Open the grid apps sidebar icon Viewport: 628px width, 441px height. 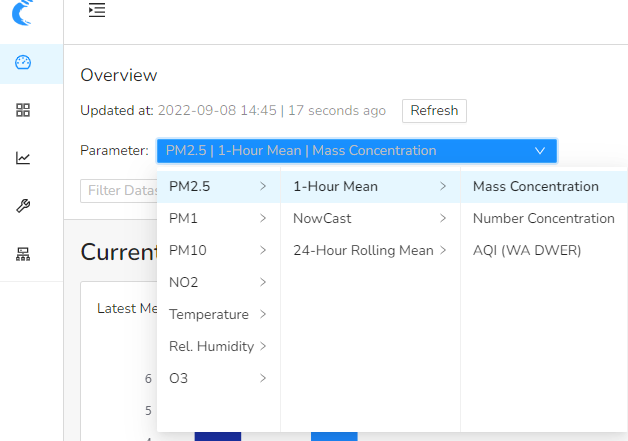pos(23,110)
